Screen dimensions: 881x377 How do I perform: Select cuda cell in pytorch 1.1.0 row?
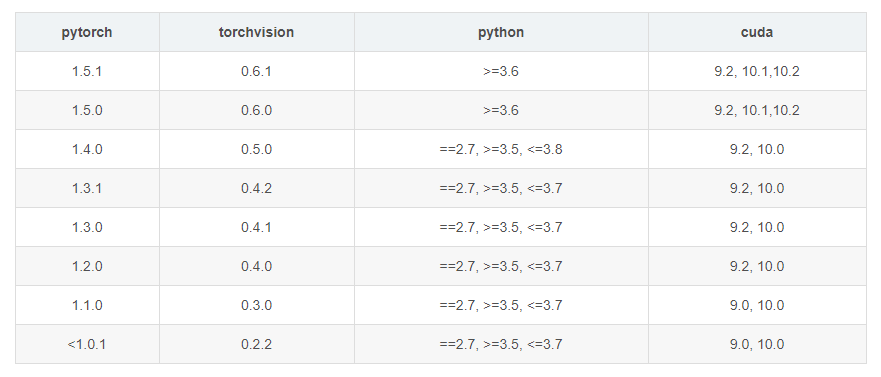tap(757, 305)
